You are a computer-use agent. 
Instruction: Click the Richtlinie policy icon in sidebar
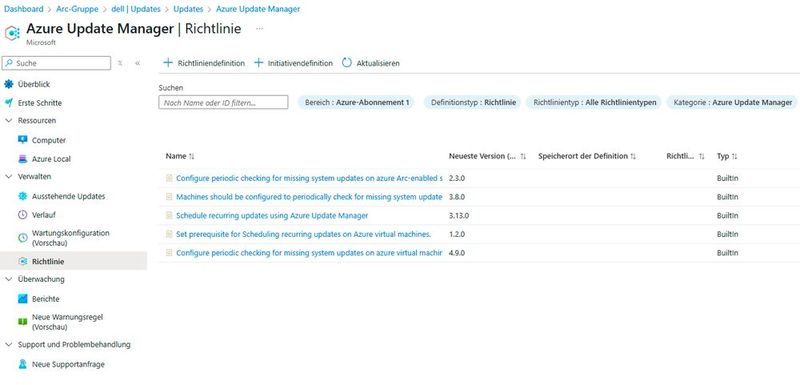click(22, 261)
